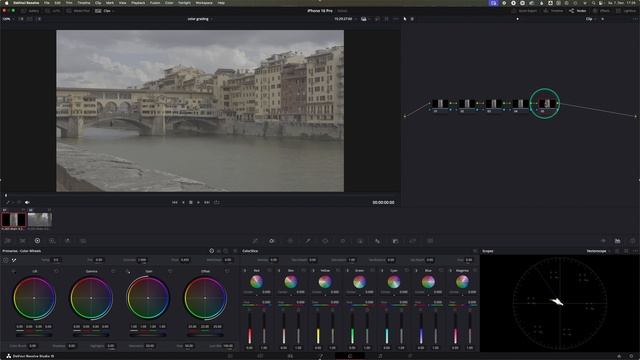Show the Media Pool panel

[x=78, y=11]
